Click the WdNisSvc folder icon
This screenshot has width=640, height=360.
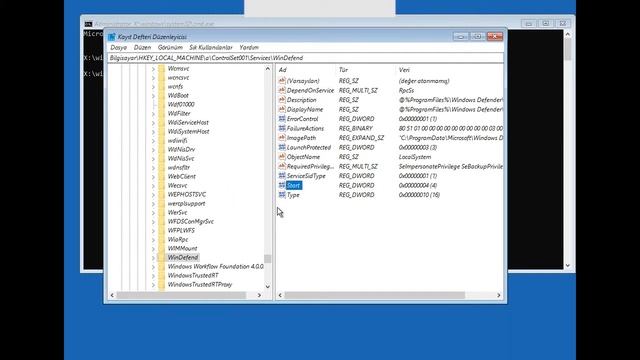(x=162, y=158)
